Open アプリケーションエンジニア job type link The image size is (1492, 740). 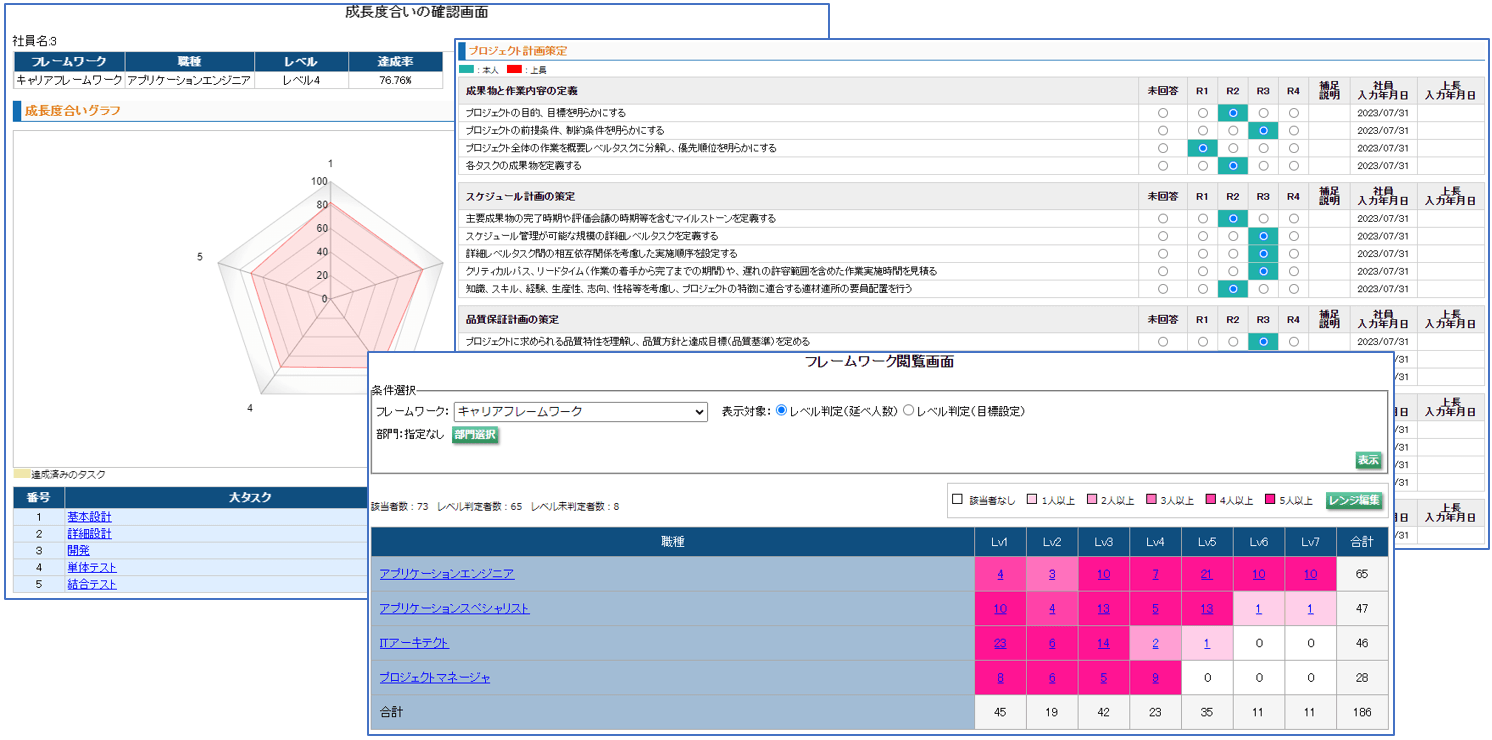click(447, 574)
